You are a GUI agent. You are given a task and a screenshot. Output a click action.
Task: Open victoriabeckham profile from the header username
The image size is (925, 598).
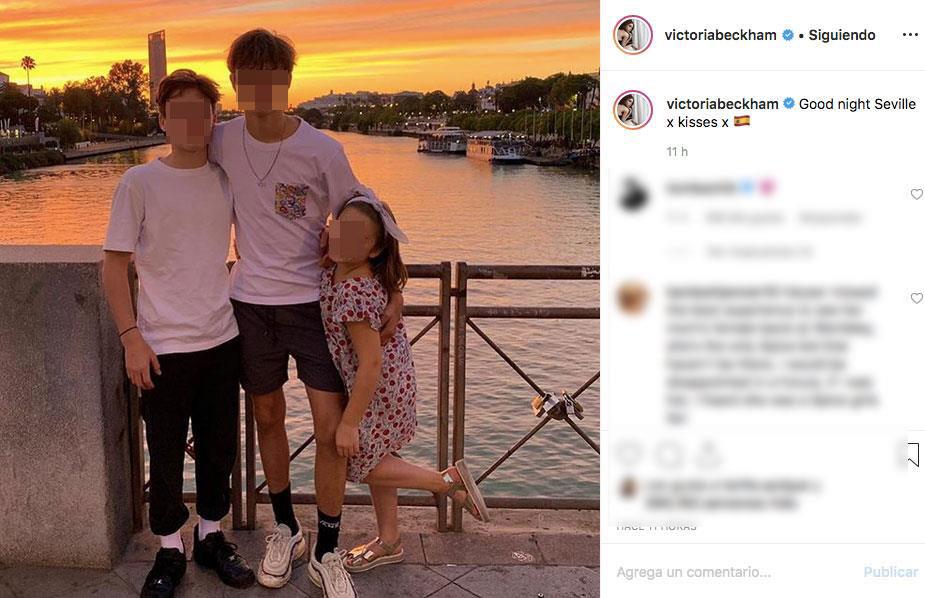pyautogui.click(x=720, y=35)
